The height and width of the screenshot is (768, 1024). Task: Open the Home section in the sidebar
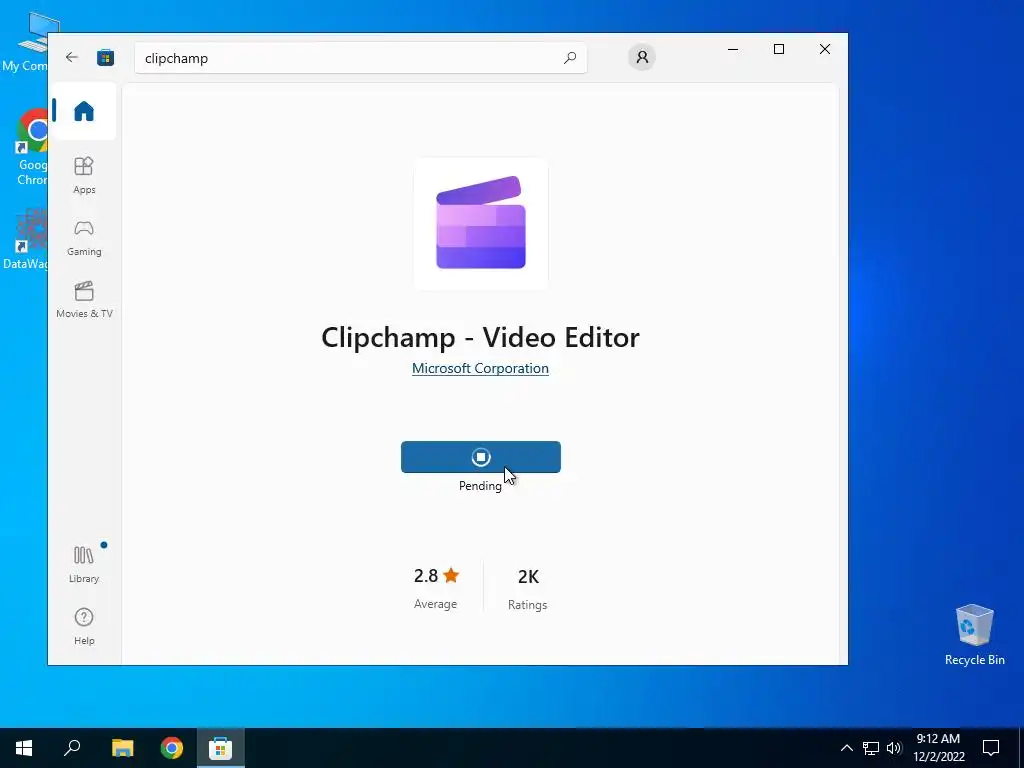coord(84,111)
